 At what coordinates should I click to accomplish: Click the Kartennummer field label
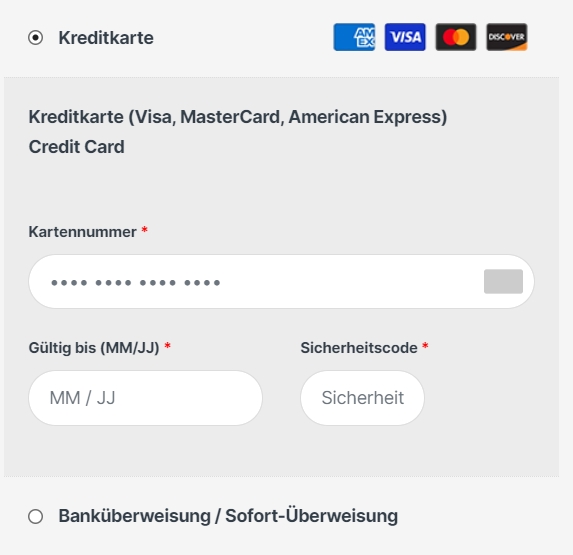pyautogui.click(x=83, y=232)
